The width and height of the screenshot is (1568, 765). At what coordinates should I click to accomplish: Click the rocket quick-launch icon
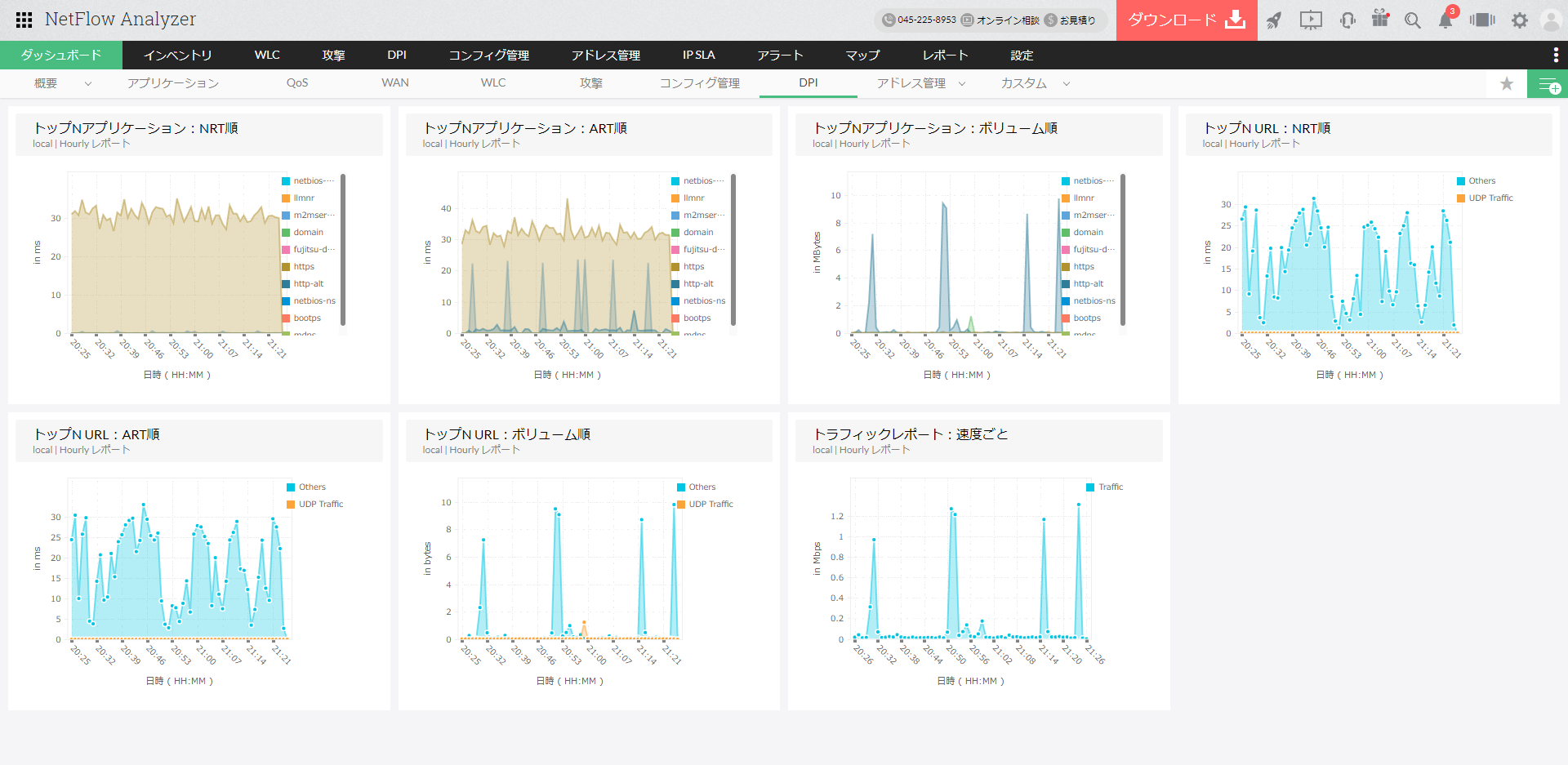pyautogui.click(x=1274, y=20)
